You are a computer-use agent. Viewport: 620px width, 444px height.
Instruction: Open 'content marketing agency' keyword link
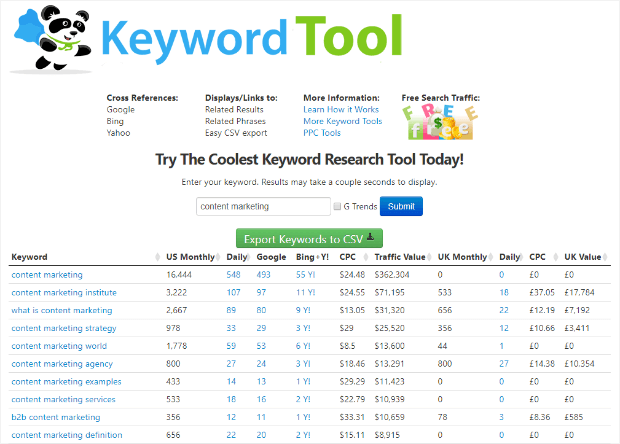62,364
